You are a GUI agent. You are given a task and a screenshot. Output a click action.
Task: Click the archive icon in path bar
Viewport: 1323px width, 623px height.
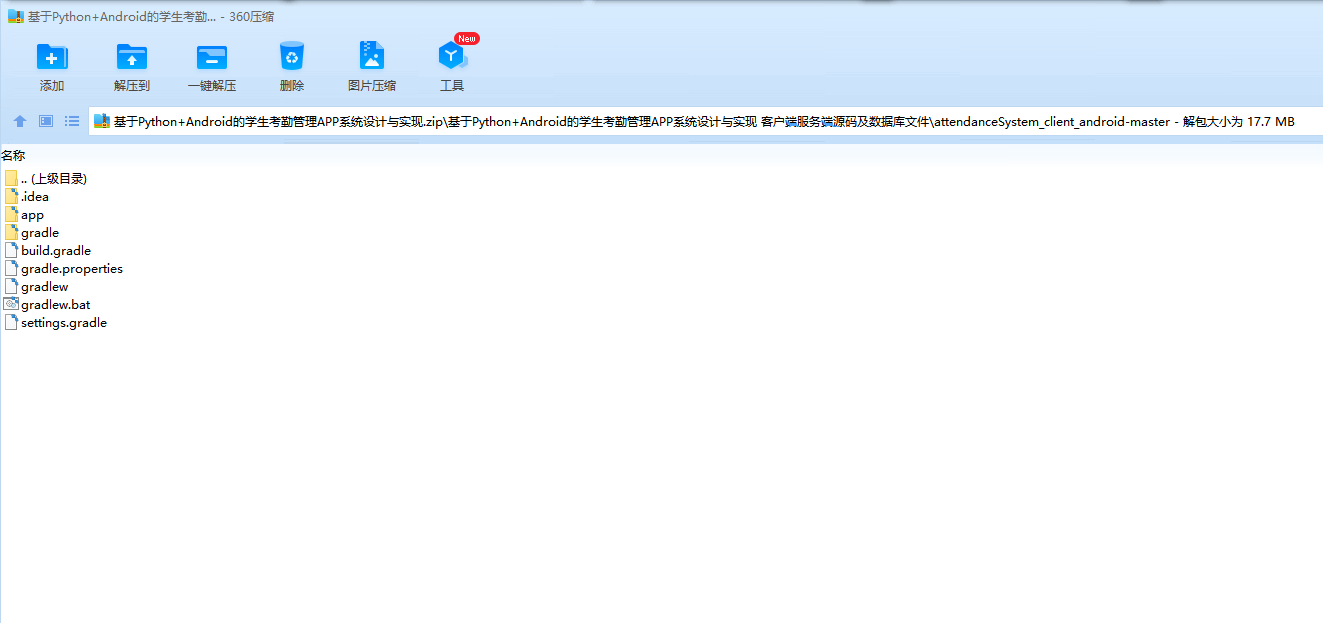[x=101, y=121]
